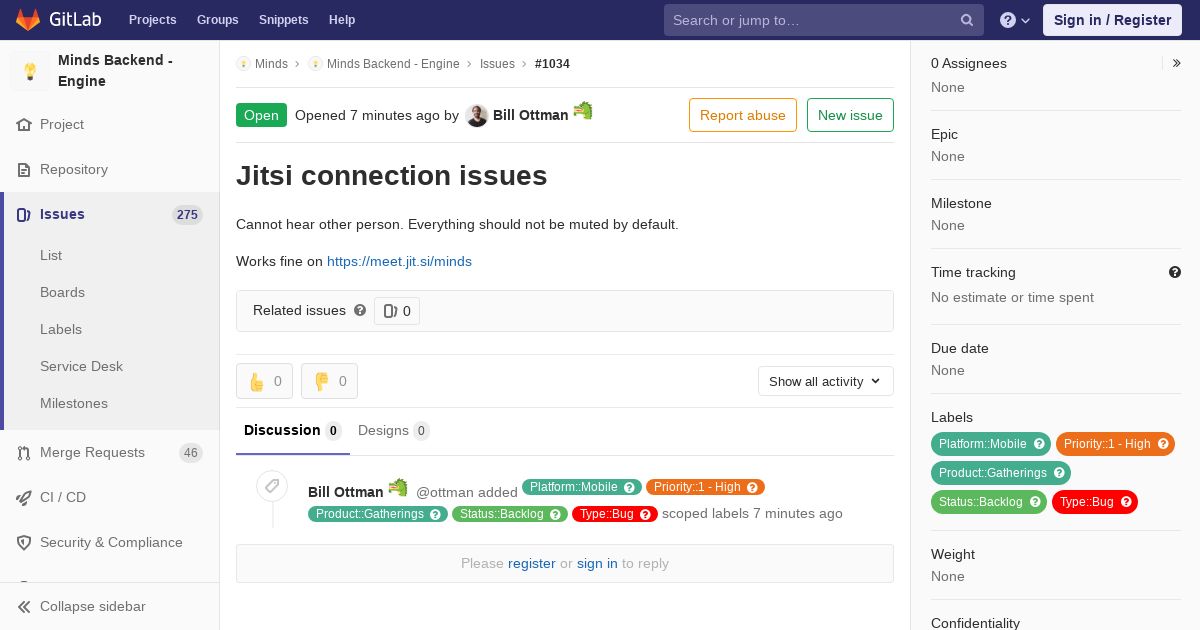
Task: Open the Help menu in navbar
Action: point(342,20)
